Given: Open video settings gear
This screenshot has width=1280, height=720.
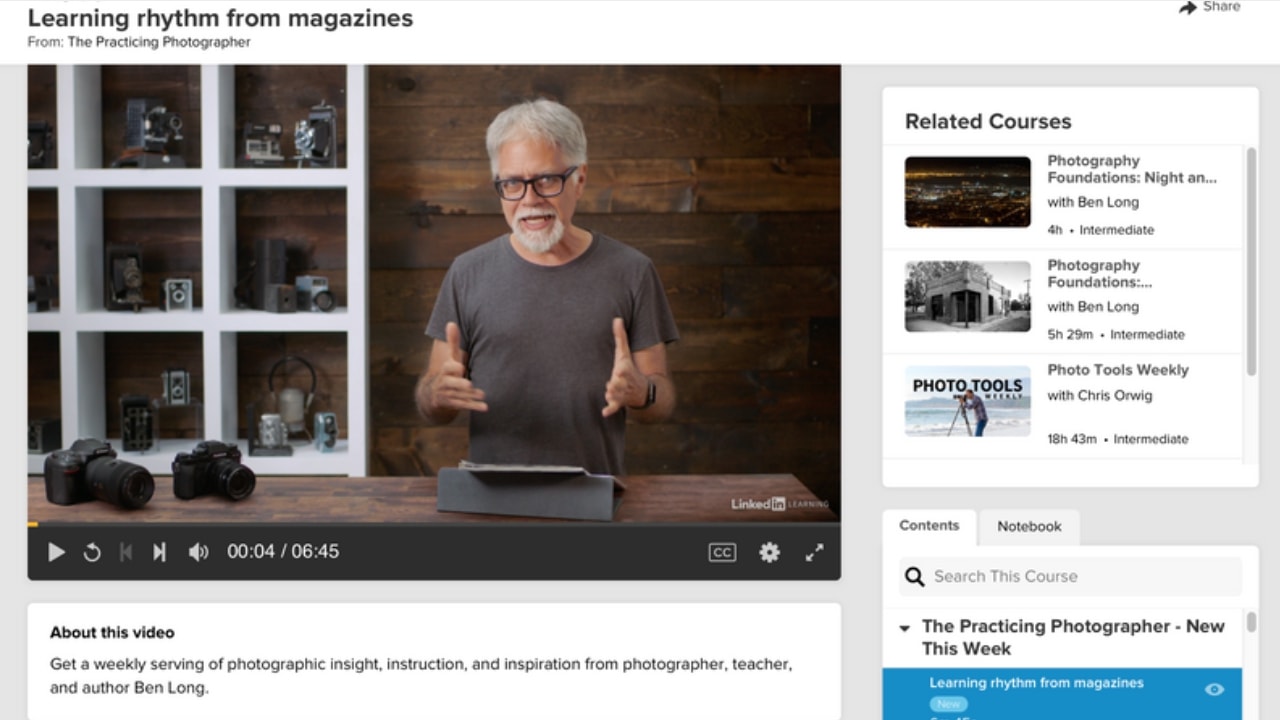Looking at the screenshot, I should point(769,552).
